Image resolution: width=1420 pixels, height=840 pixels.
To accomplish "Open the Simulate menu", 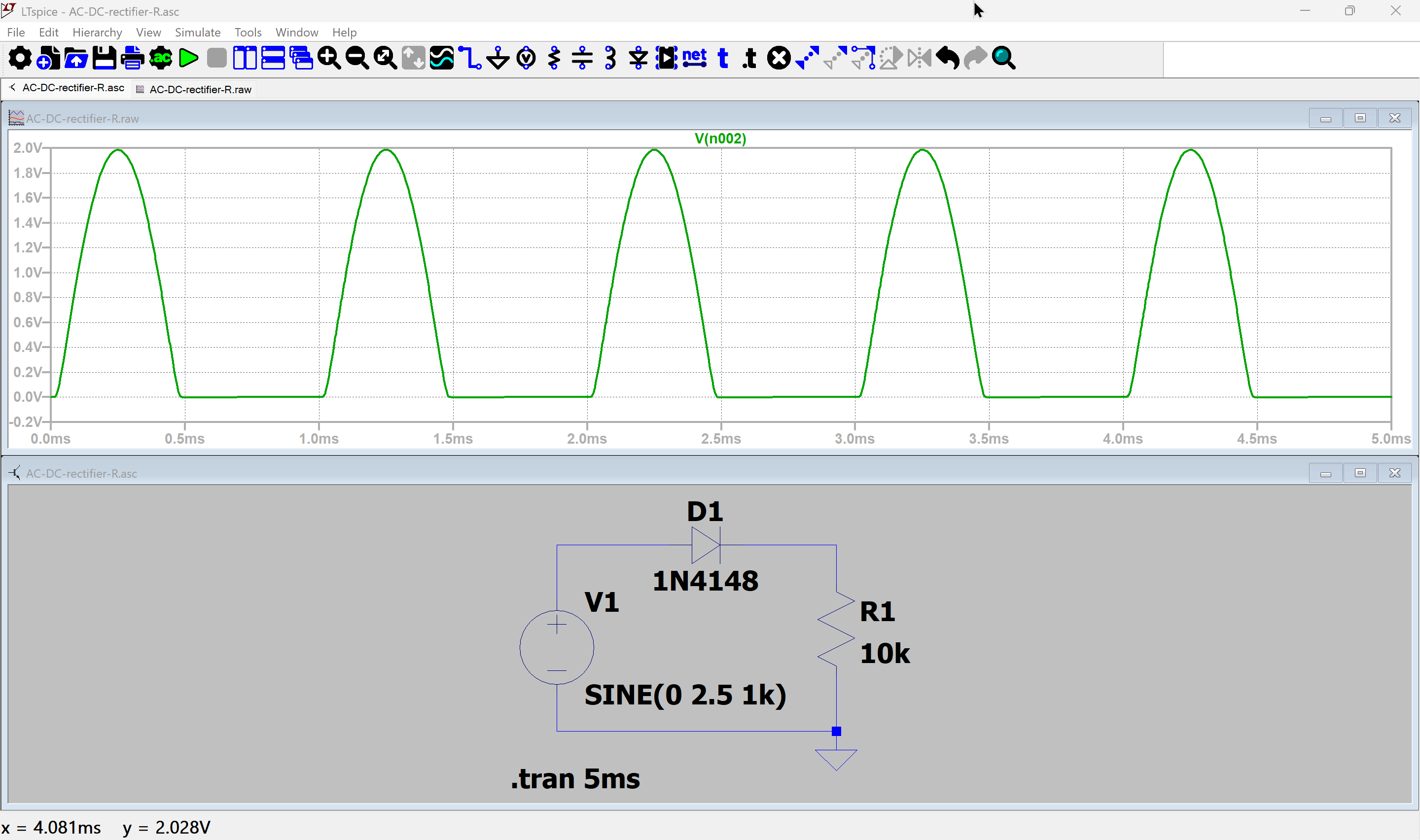I will coord(198,32).
